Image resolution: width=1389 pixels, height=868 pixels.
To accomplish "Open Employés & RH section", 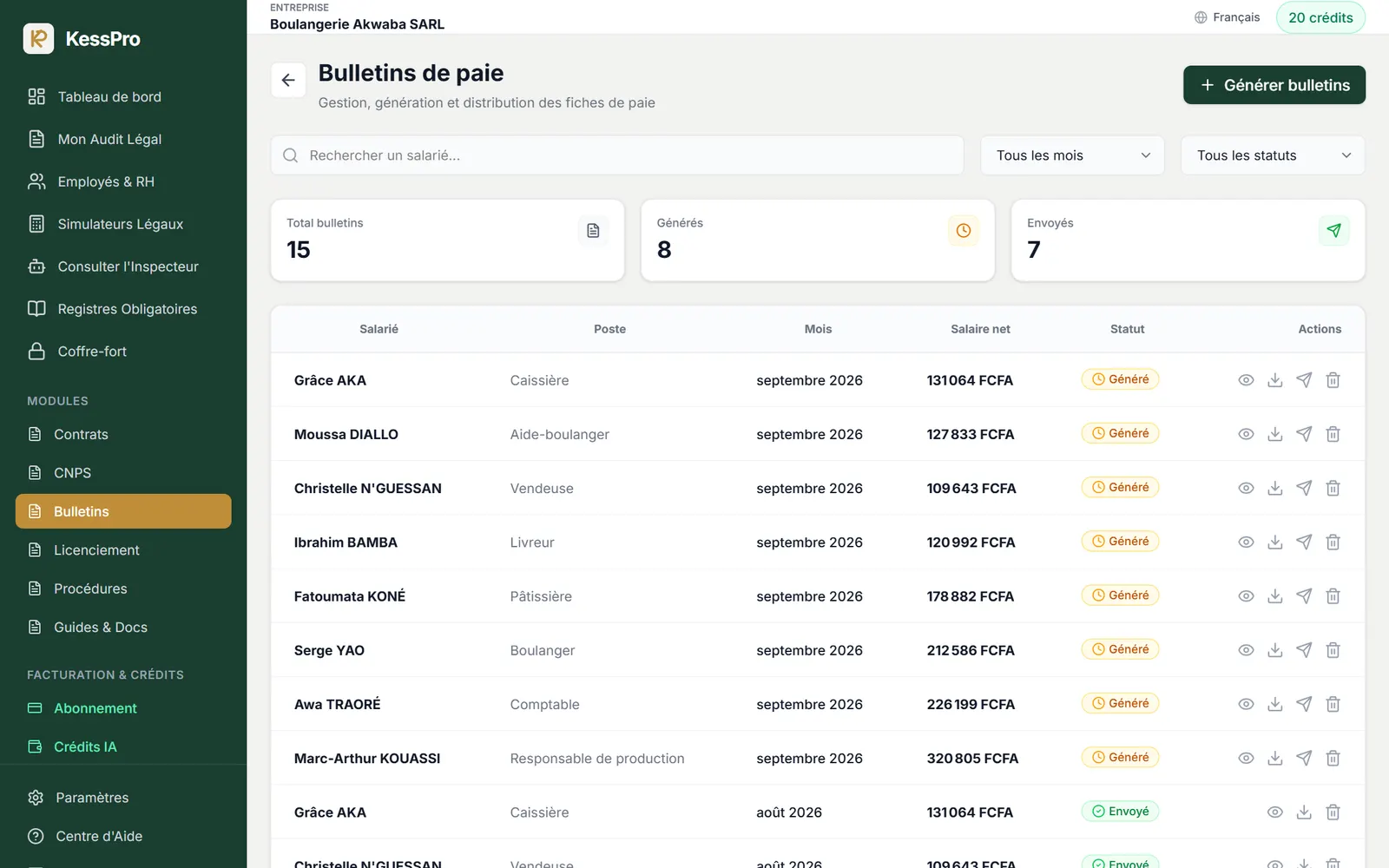I will (123, 181).
